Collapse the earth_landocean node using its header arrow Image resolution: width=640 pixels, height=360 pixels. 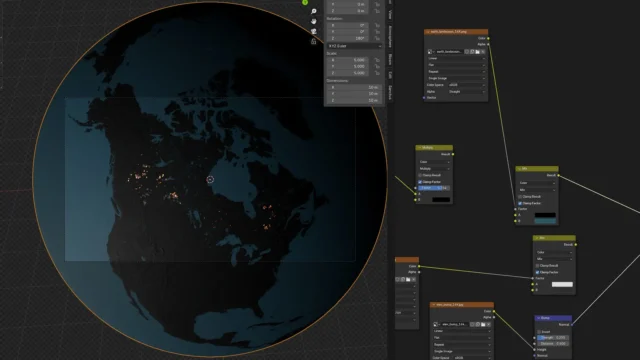(x=428, y=31)
